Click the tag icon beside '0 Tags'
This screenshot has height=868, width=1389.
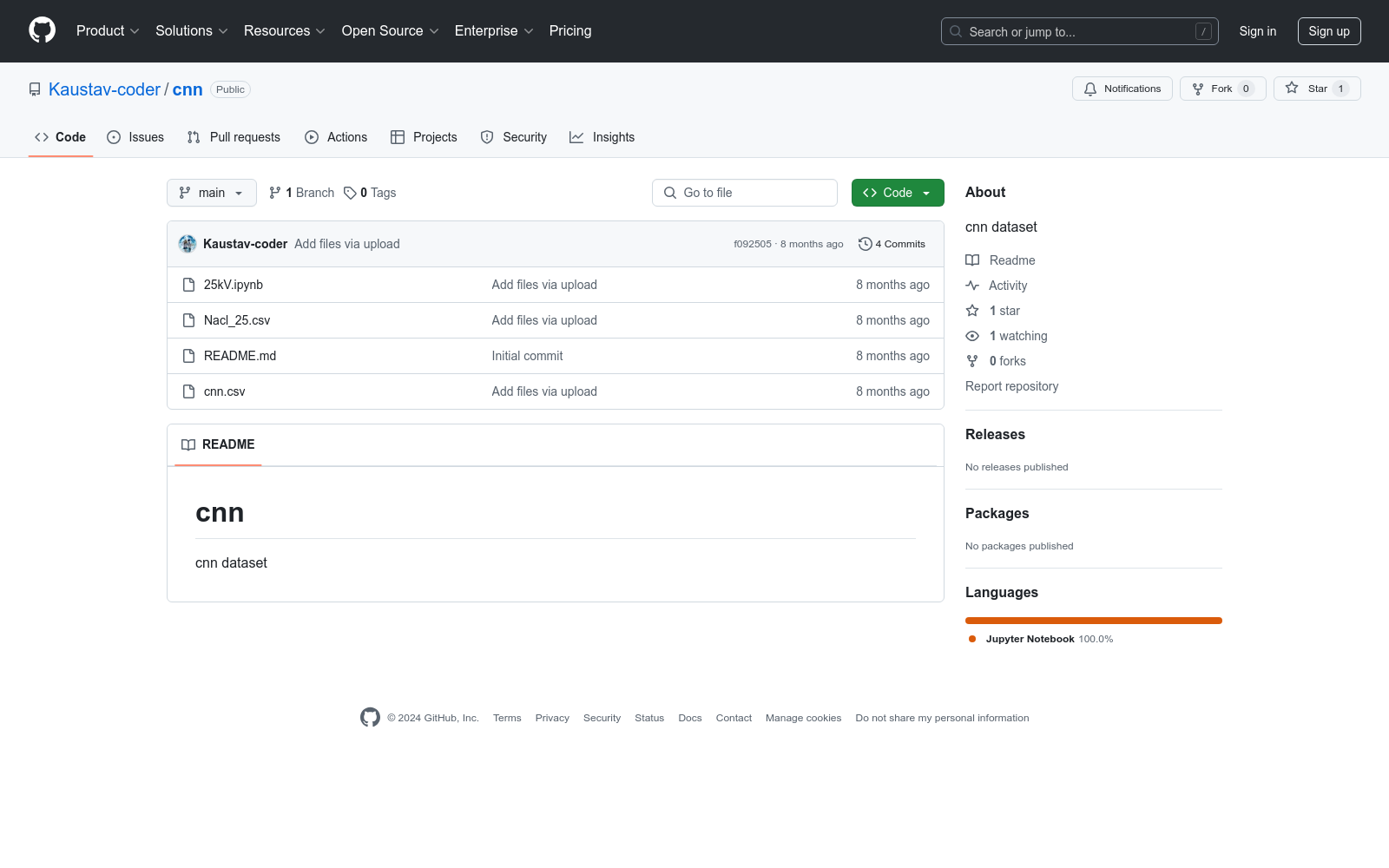(x=350, y=193)
